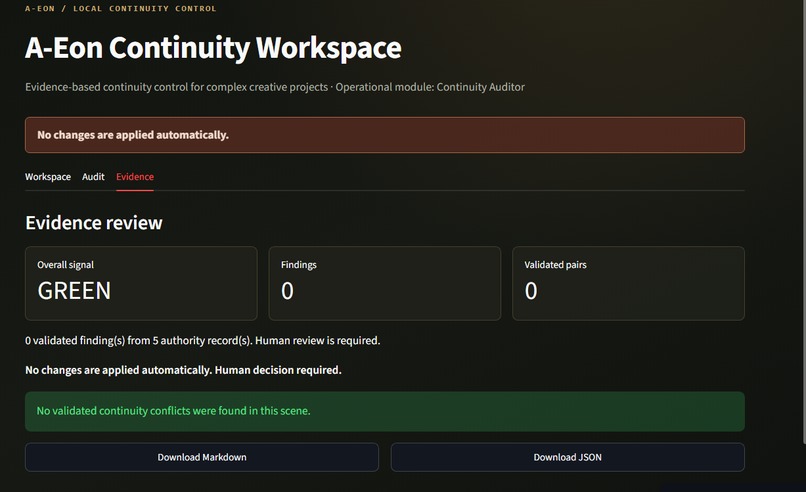Click the page scrollbar at the window's edge
The height and width of the screenshot is (492, 806).
click(x=802, y=221)
